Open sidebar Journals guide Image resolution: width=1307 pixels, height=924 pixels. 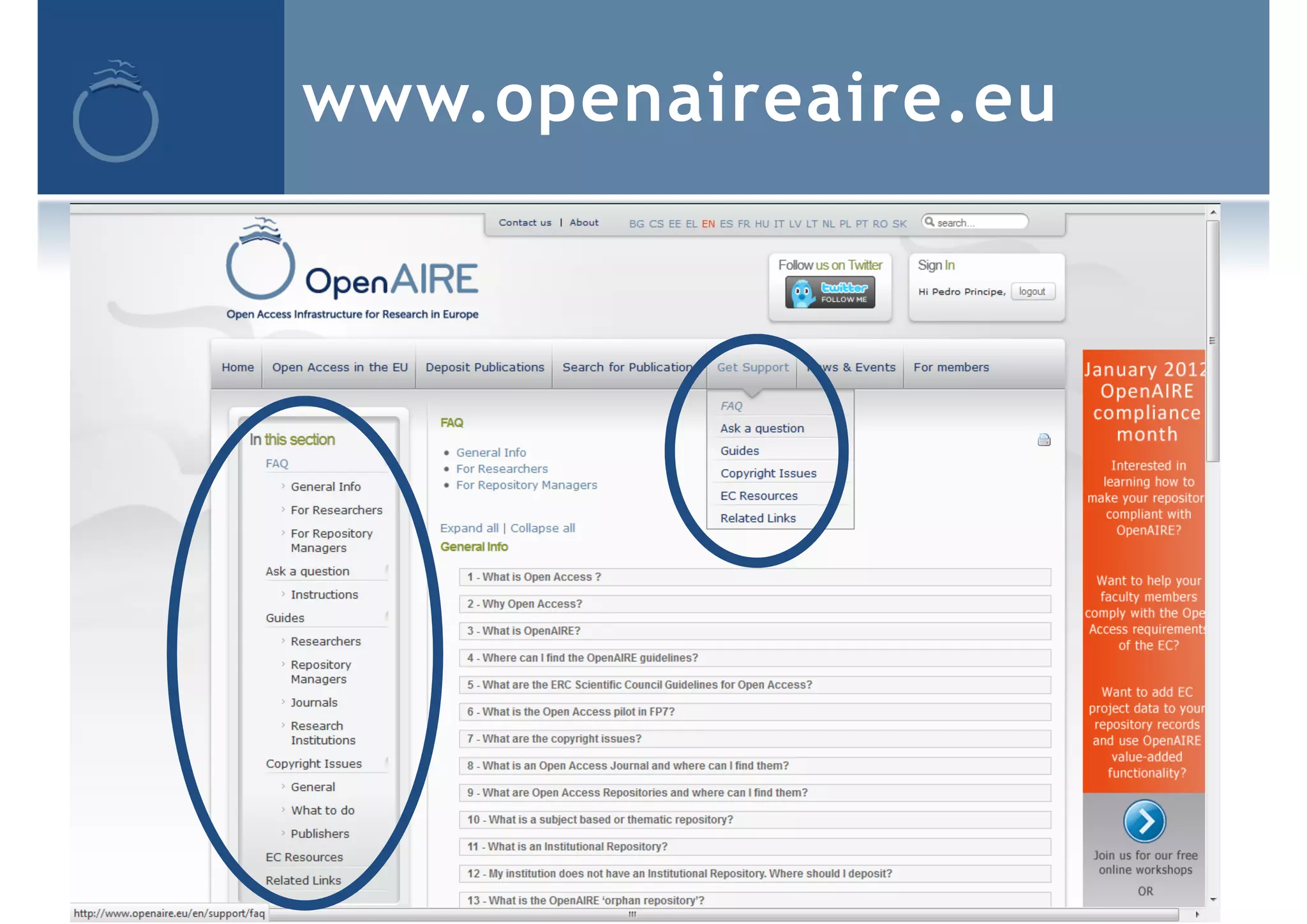[x=314, y=703]
